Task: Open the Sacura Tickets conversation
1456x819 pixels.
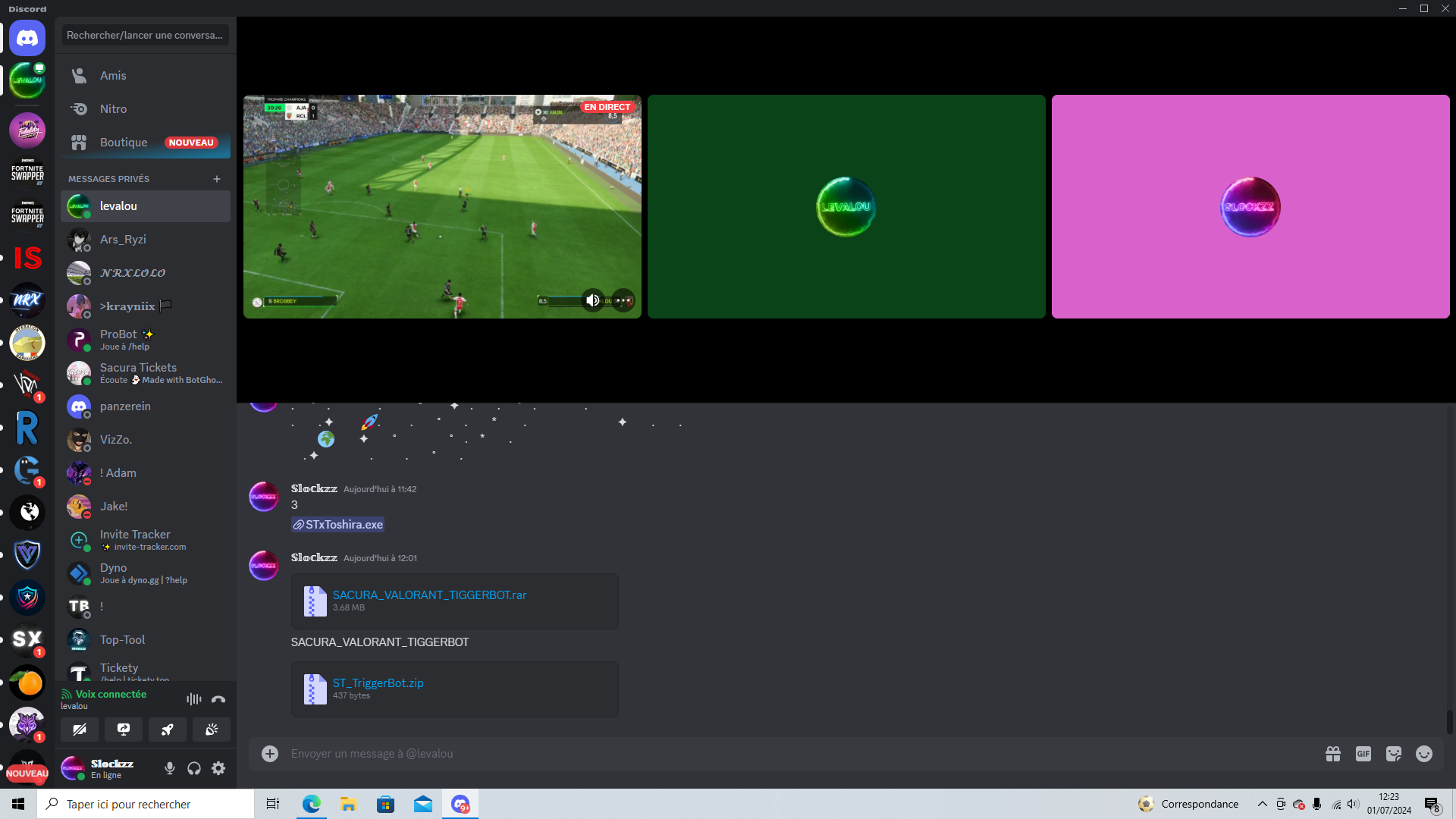Action: (x=146, y=373)
